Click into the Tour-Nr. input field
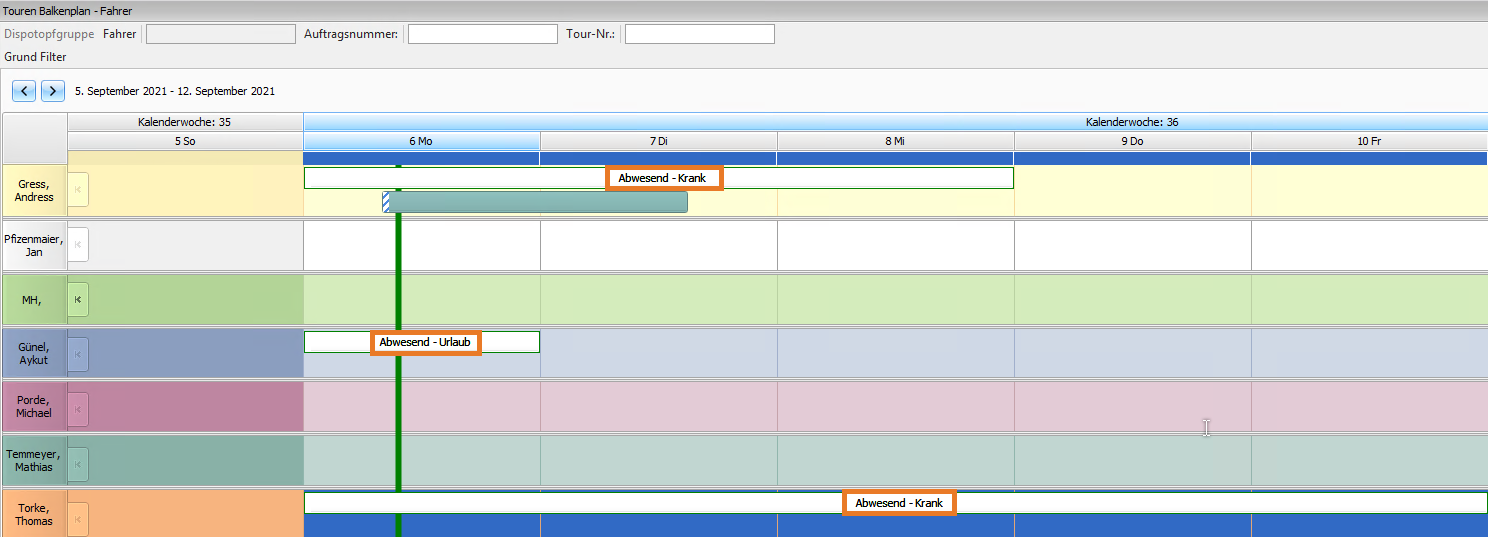 pos(699,34)
